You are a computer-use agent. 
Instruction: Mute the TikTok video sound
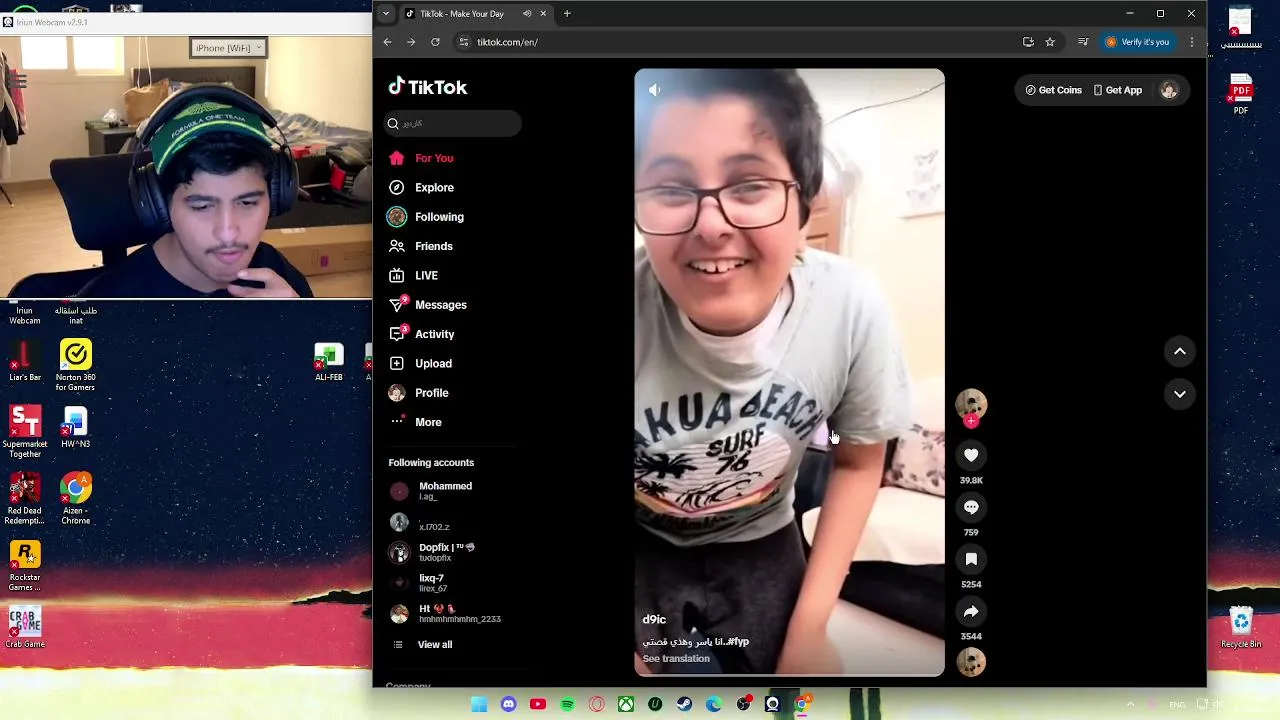654,90
